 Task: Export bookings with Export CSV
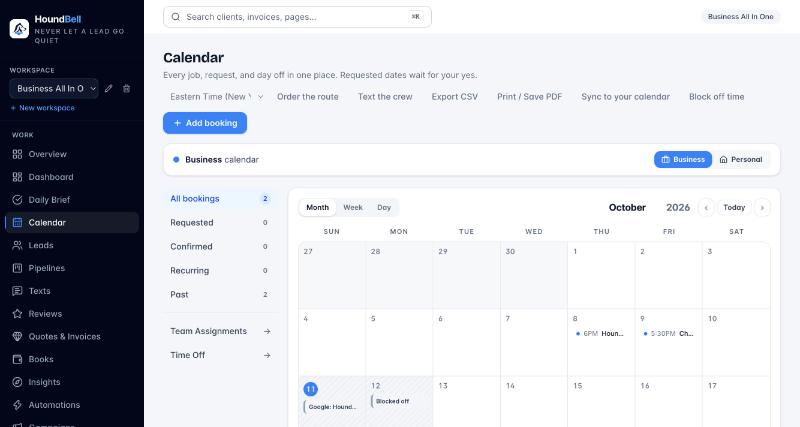455,96
